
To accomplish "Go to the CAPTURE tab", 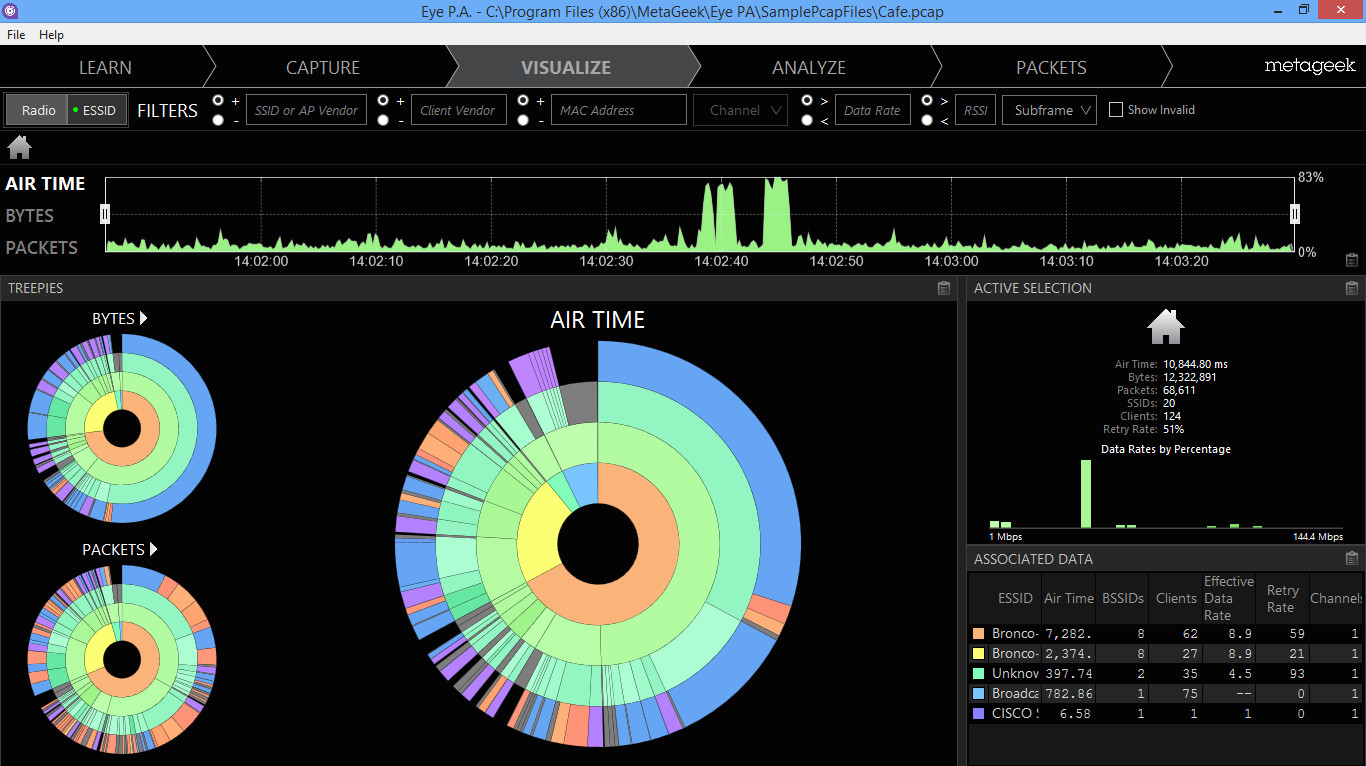I will (x=323, y=67).
